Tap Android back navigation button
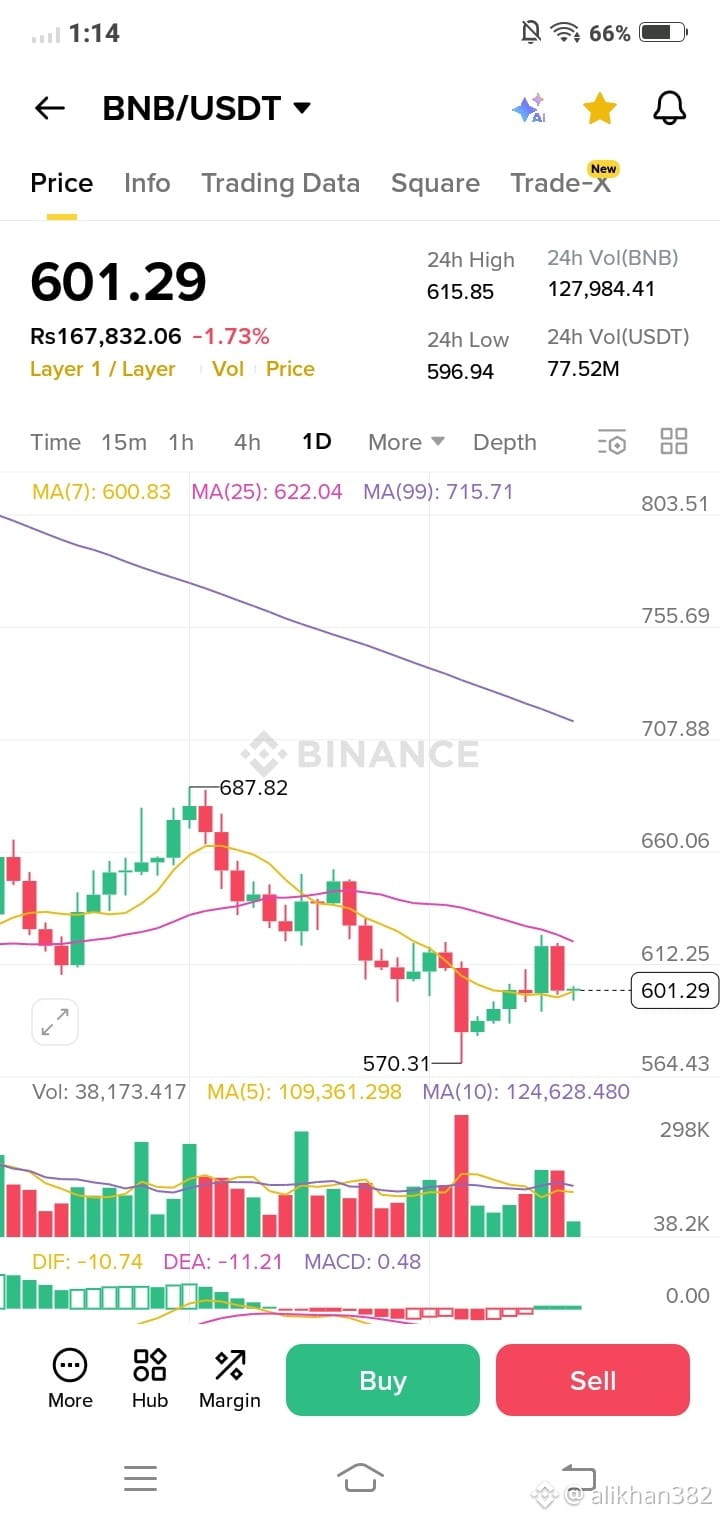 580,1477
